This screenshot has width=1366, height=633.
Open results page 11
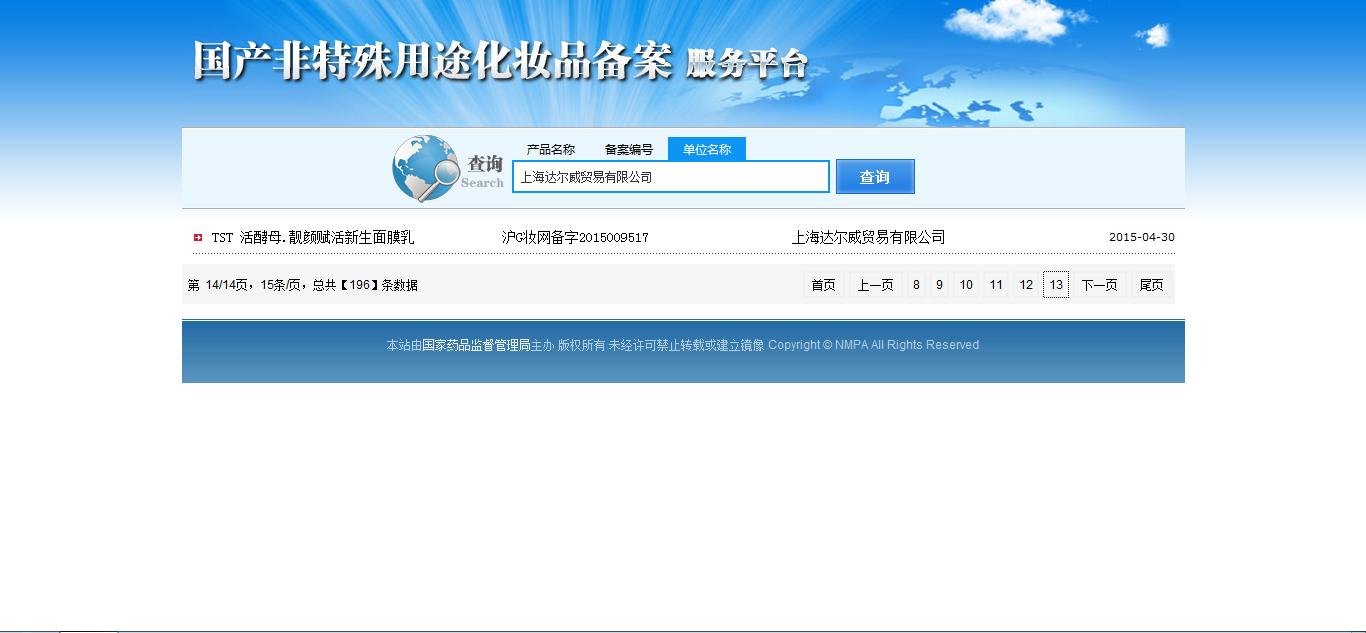pos(995,285)
